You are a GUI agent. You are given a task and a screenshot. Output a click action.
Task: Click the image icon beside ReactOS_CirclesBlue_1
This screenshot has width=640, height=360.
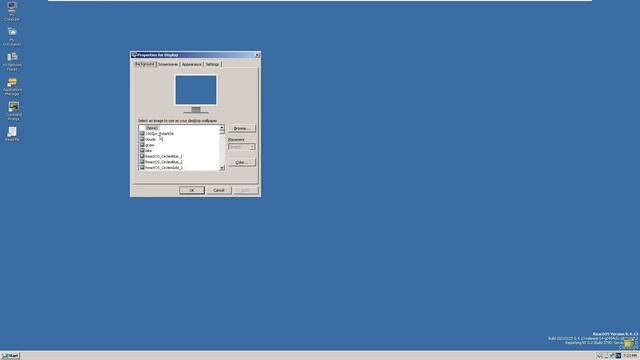click(x=142, y=156)
